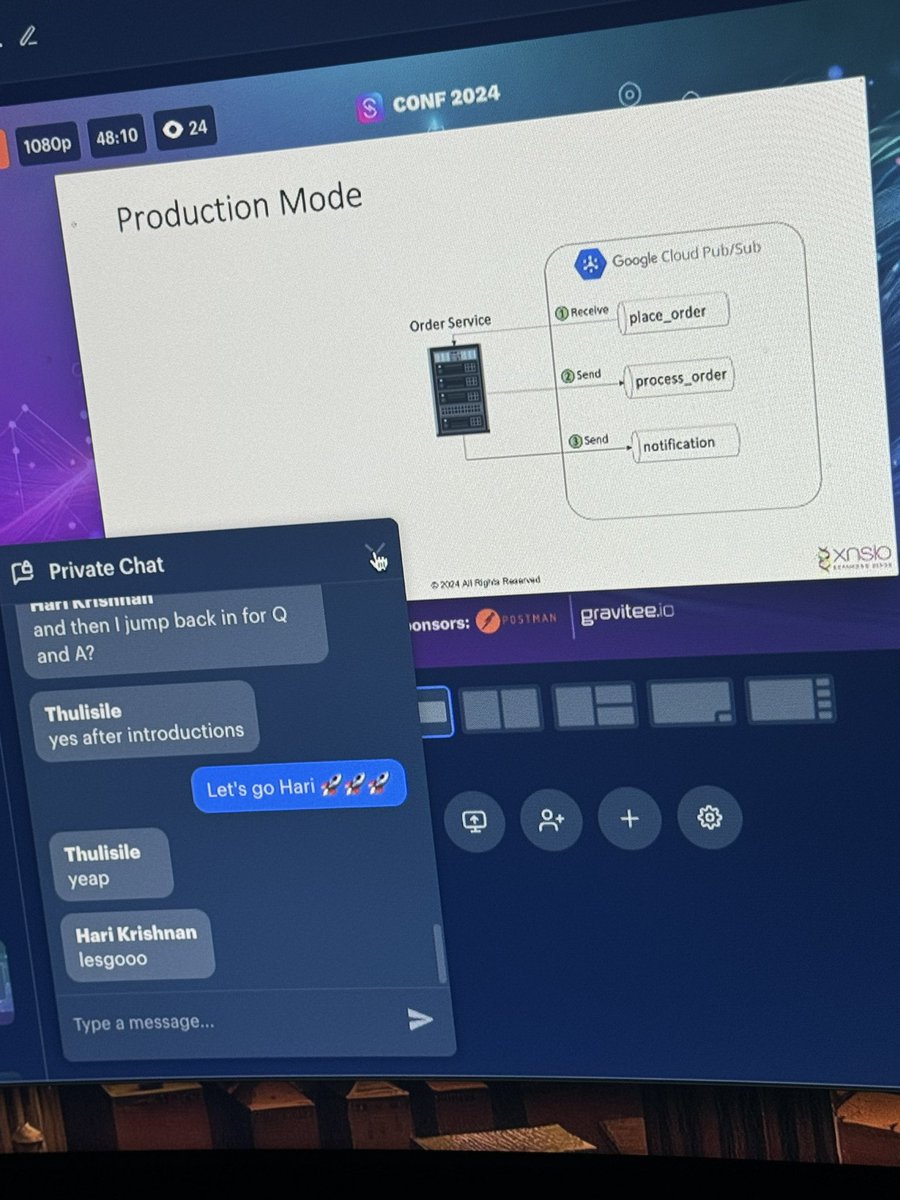Select the three-pane layout option

point(594,706)
